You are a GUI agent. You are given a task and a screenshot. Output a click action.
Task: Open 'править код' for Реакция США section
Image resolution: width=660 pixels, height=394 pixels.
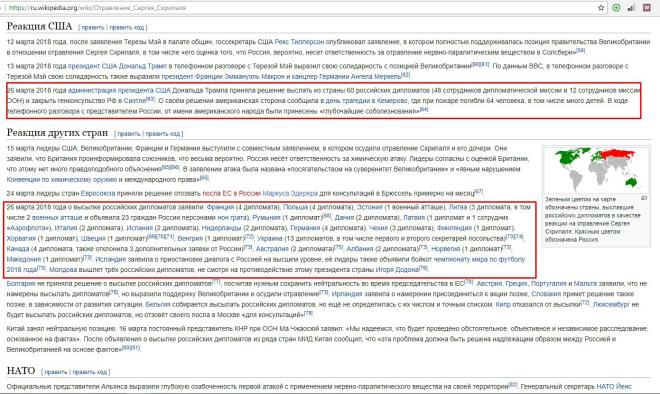(x=126, y=28)
